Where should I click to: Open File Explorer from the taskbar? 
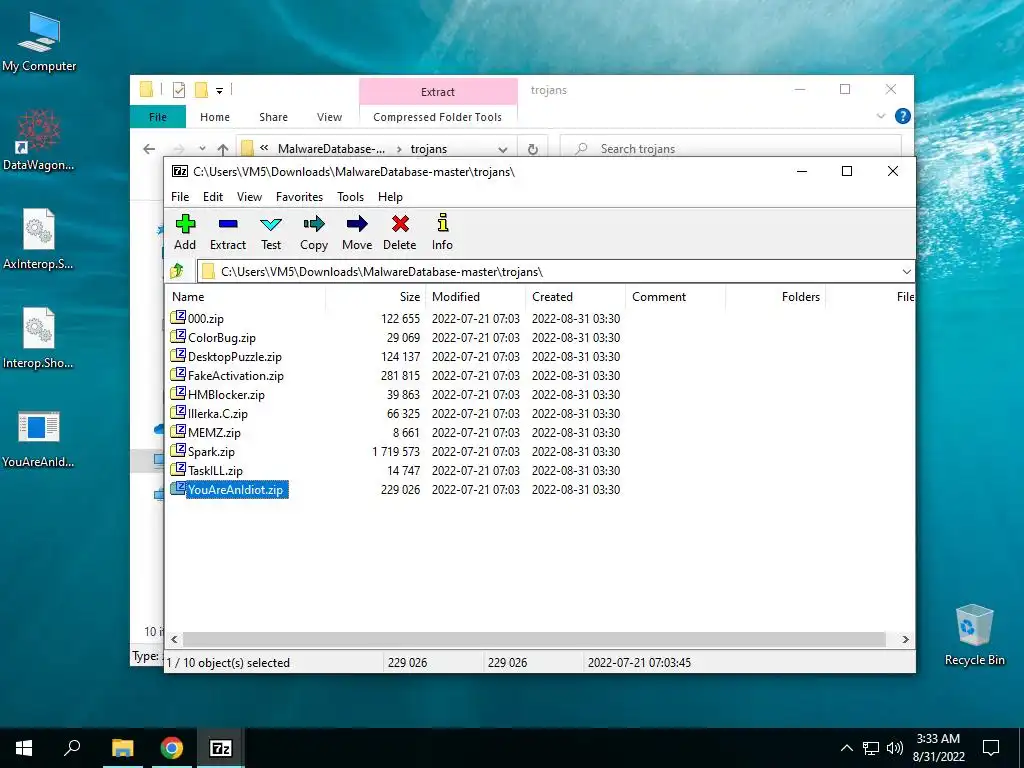click(122, 748)
